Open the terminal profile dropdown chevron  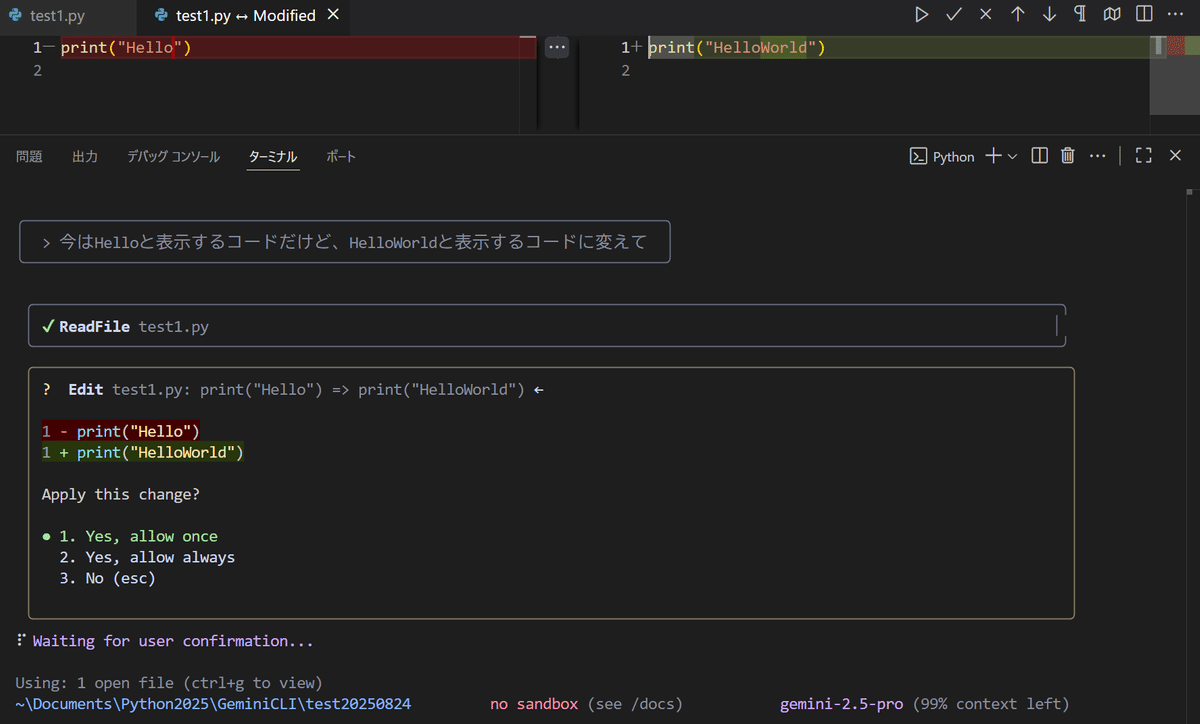pos(1012,156)
